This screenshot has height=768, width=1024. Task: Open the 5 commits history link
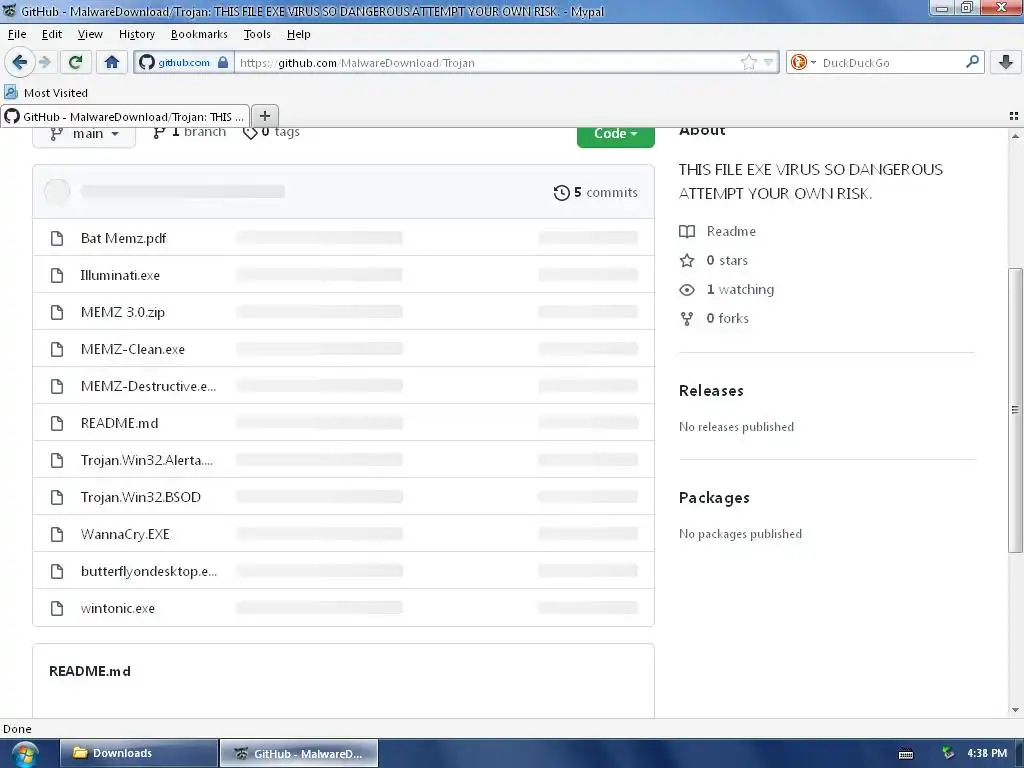coord(596,192)
